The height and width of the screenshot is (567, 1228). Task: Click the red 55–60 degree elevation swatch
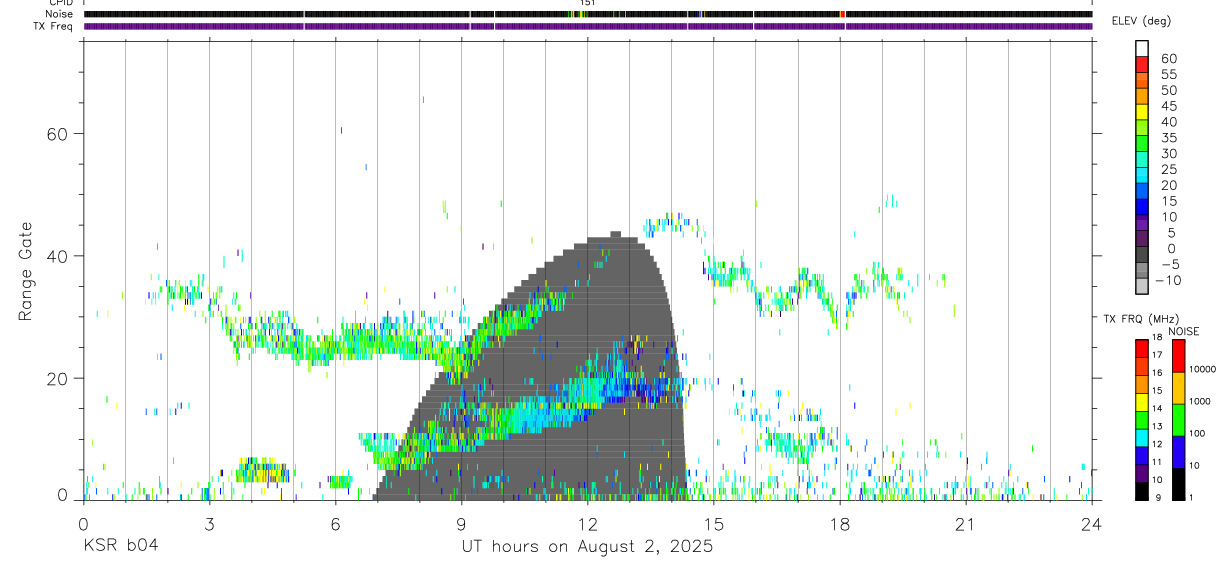click(1142, 65)
